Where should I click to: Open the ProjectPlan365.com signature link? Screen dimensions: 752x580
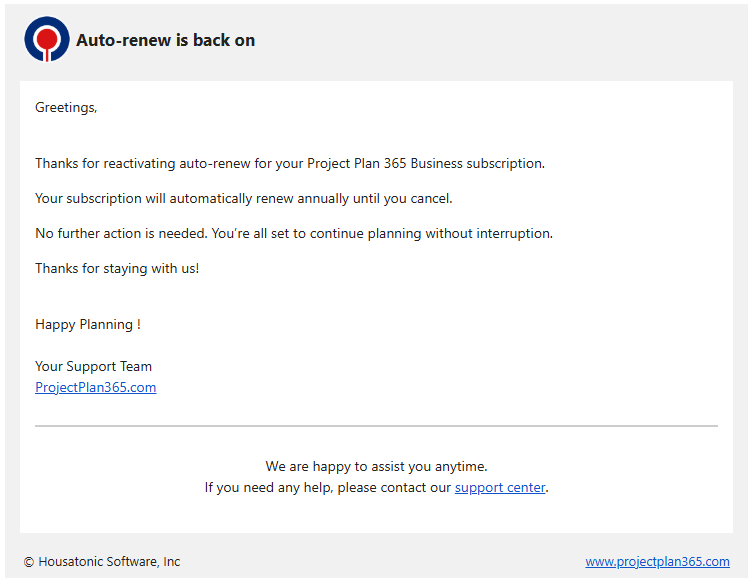[x=95, y=387]
